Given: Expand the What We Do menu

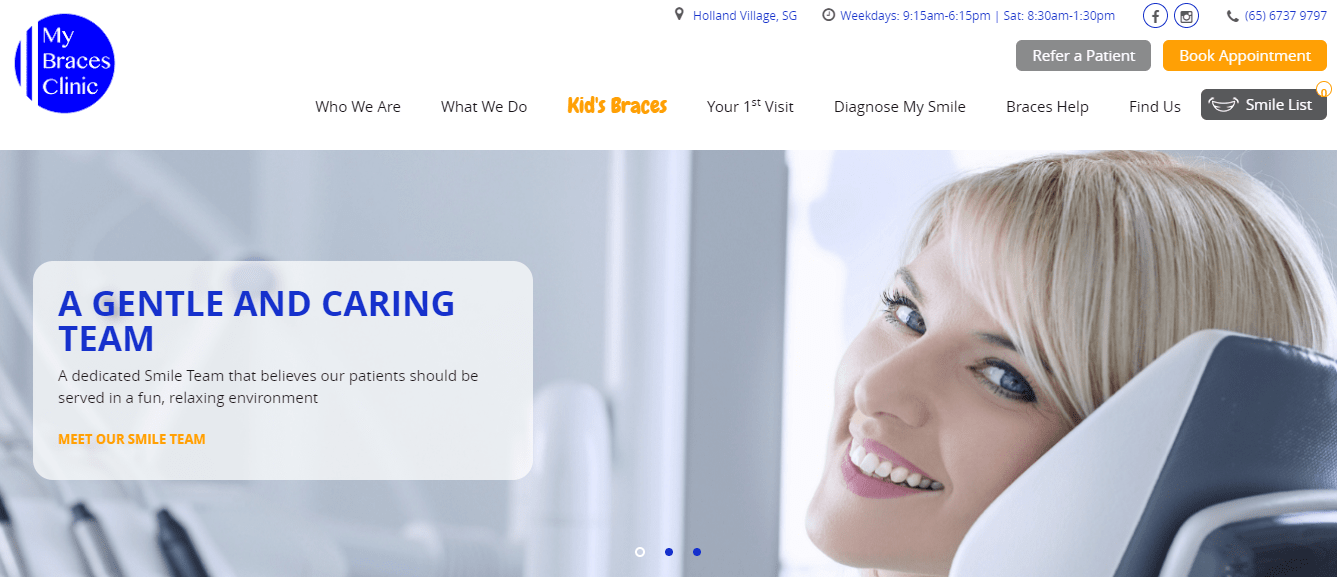Looking at the screenshot, I should (484, 107).
